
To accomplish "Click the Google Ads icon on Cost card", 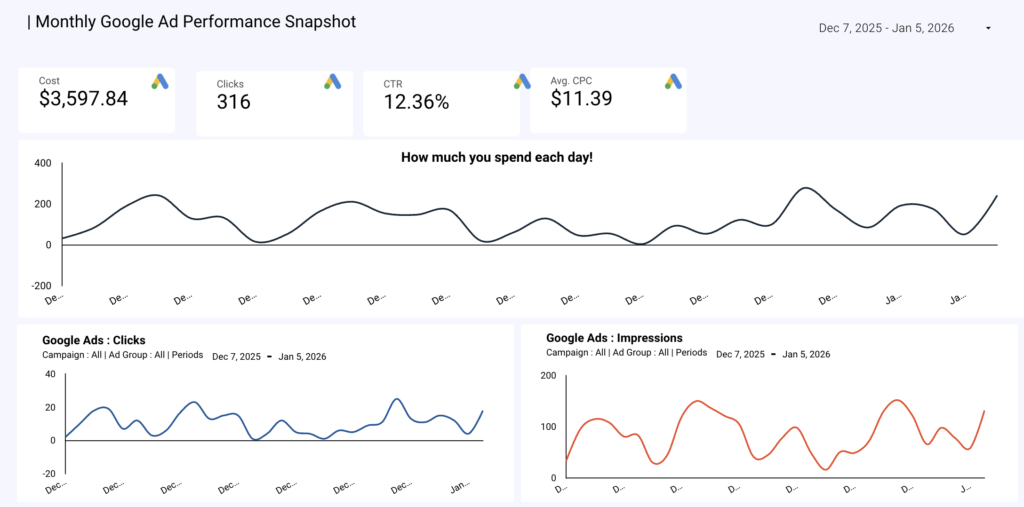I will [160, 81].
